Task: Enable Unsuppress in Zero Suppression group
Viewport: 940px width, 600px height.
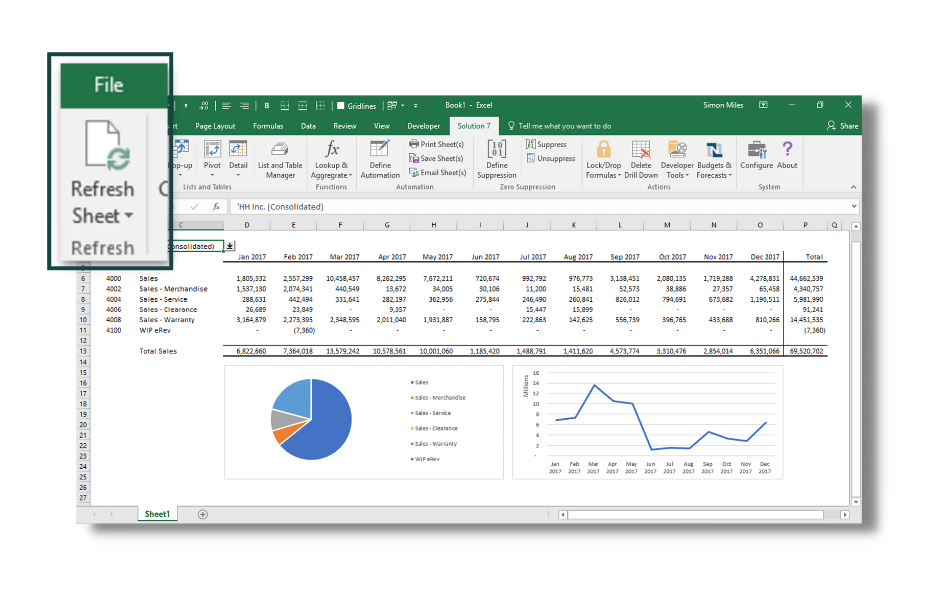Action: coord(553,158)
